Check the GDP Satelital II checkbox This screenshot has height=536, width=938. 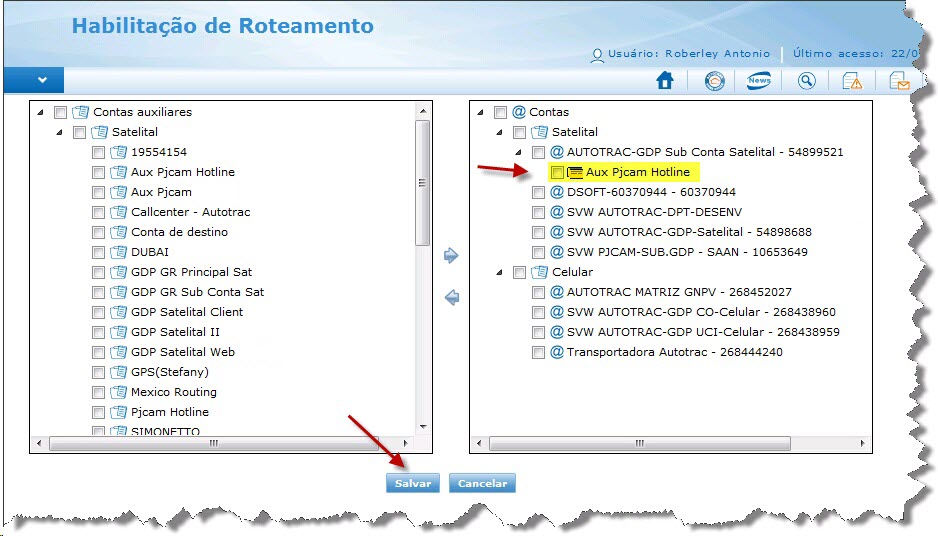click(99, 332)
